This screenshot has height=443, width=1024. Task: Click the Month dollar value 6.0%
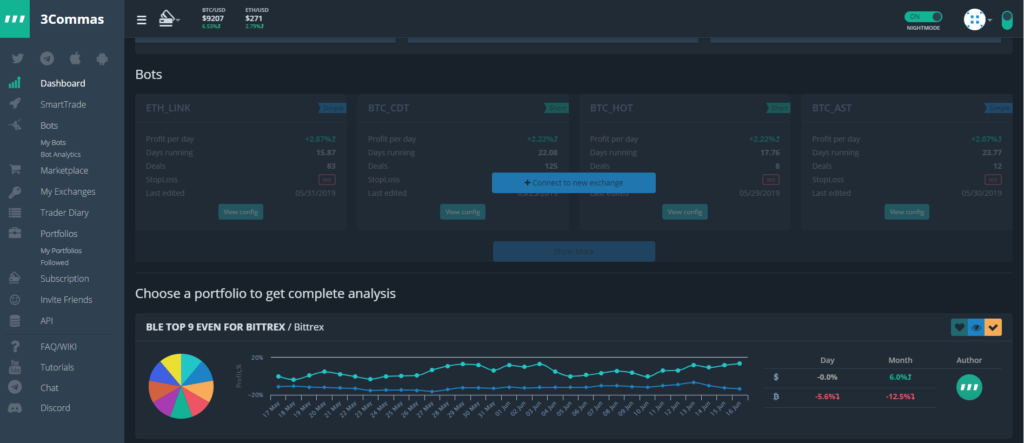coord(899,377)
